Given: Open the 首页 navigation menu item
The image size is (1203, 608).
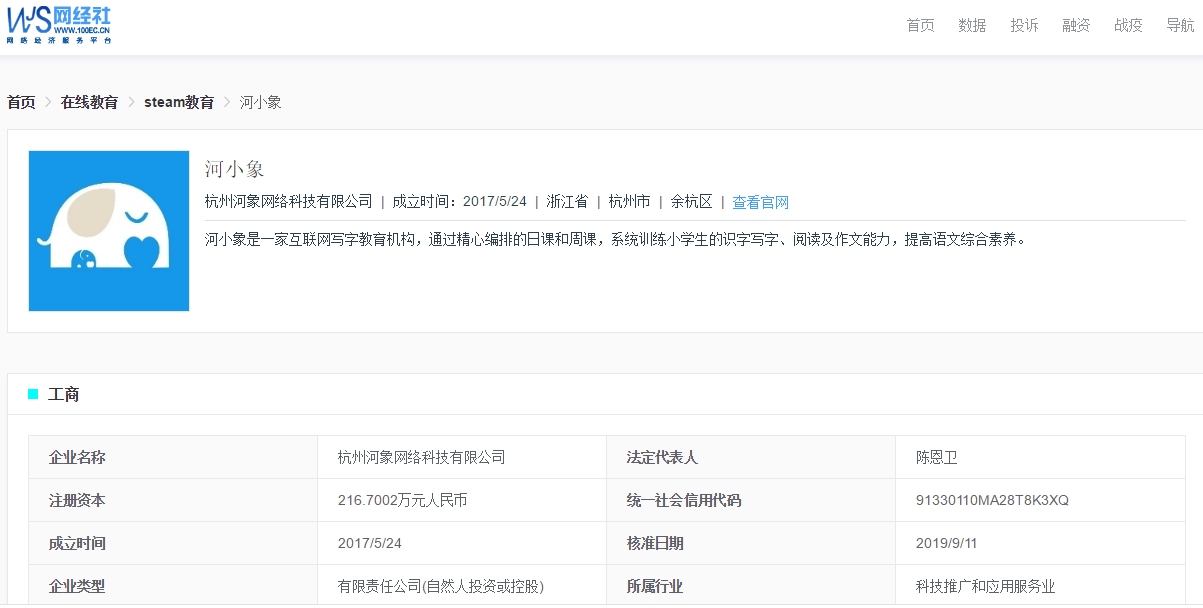Looking at the screenshot, I should tap(920, 25).
